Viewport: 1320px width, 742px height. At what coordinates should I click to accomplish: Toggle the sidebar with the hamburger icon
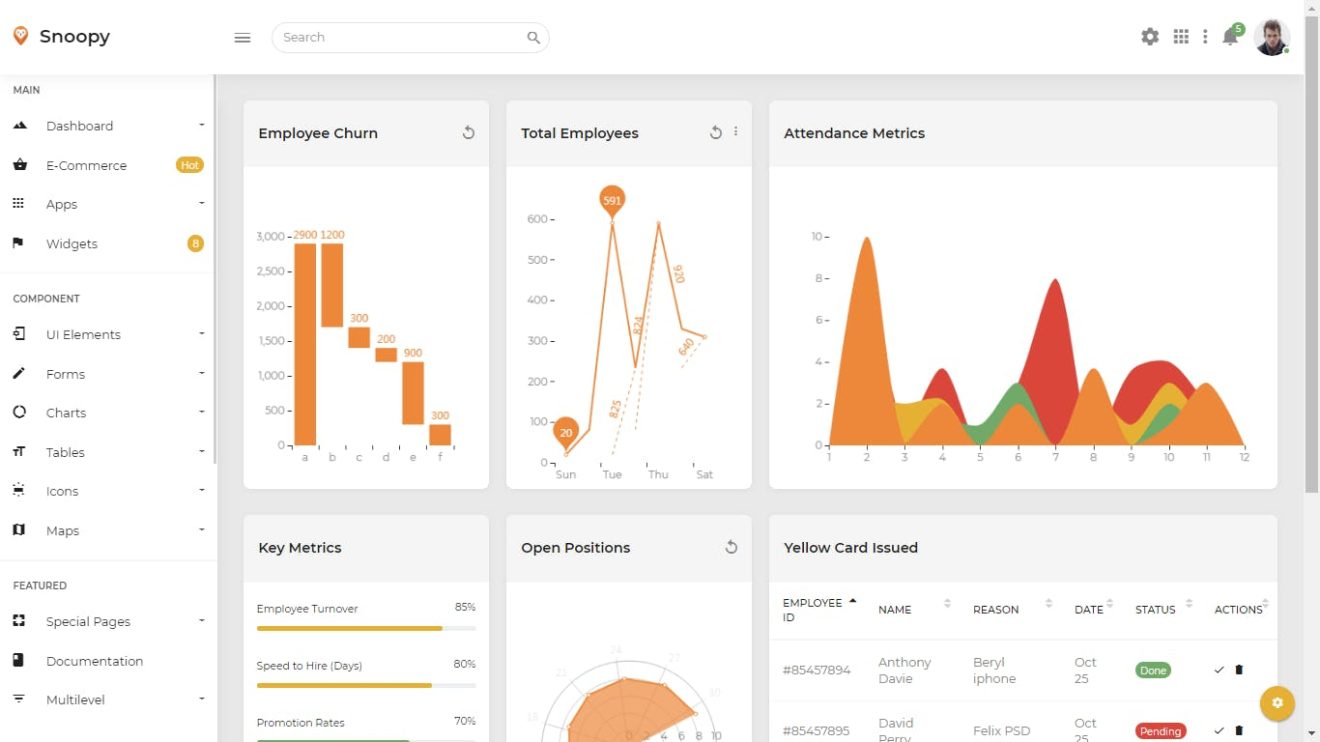tap(242, 37)
